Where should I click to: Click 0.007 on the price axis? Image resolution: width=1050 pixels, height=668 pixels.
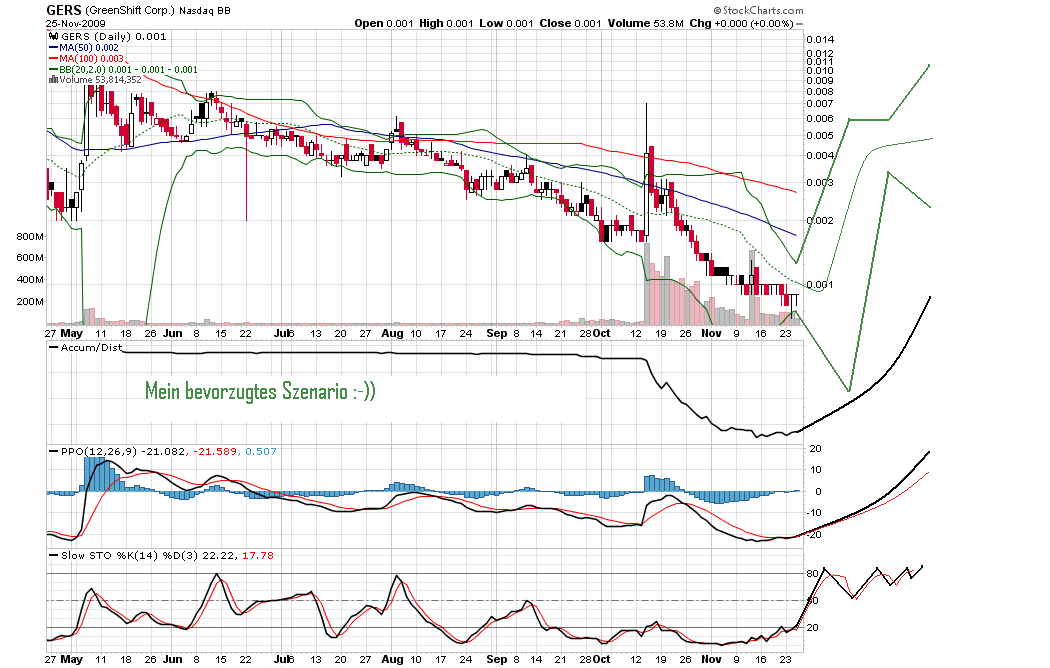(820, 103)
